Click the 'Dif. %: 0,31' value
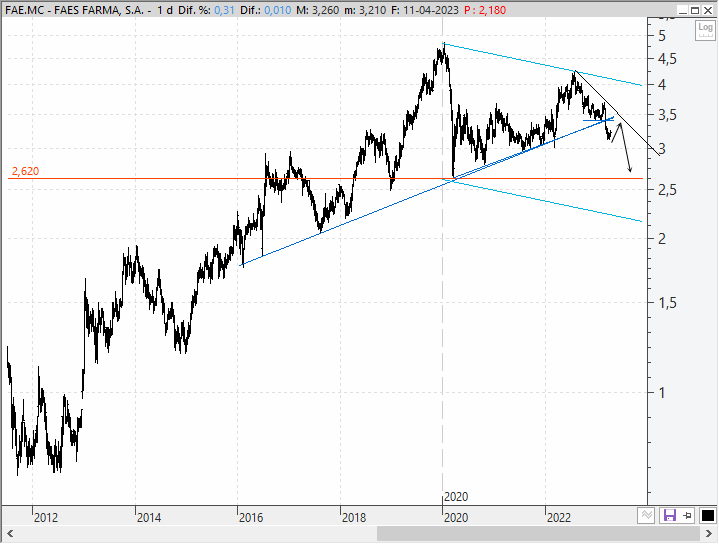Viewport: 719px width, 544px height. [x=206, y=10]
